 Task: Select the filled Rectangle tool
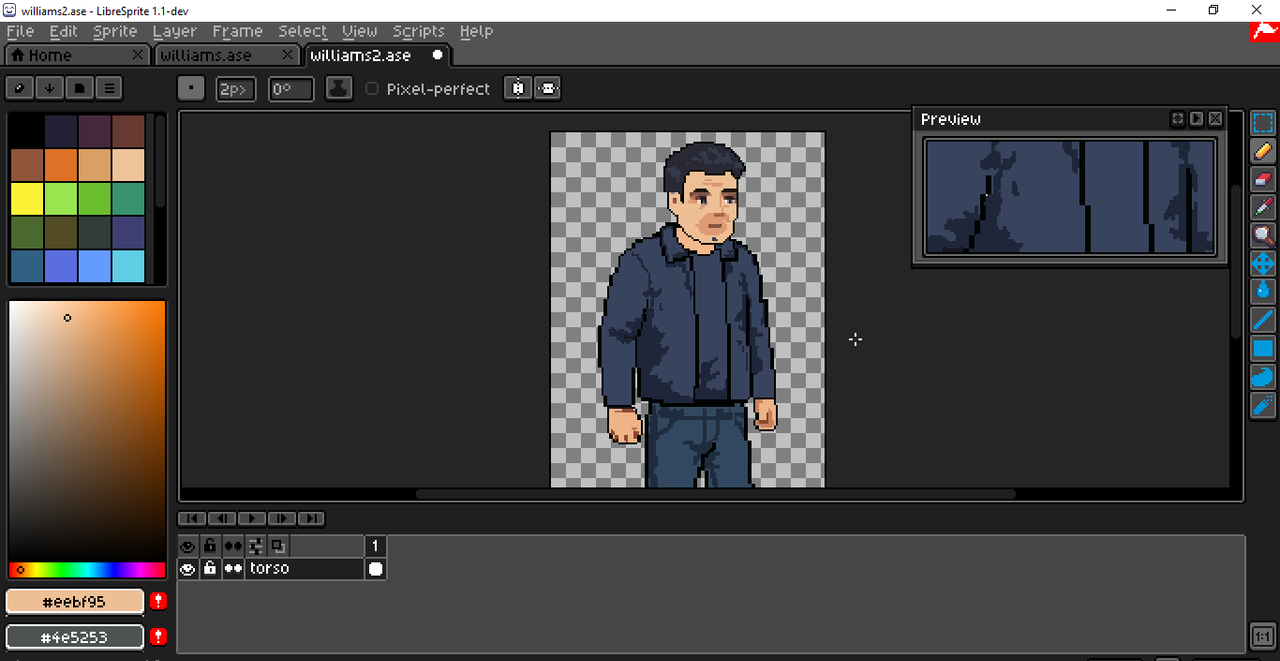click(x=1263, y=348)
